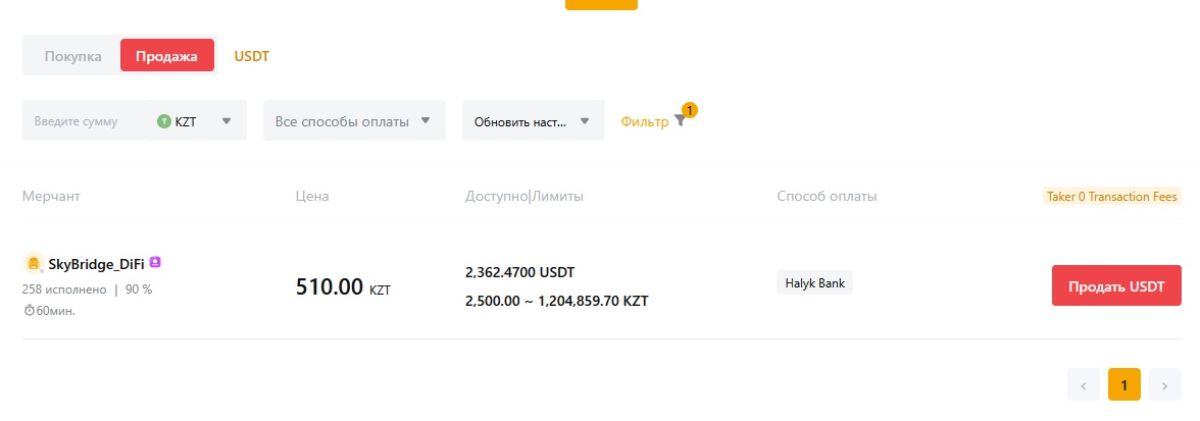Choose the USDT coin tab

pos(252,56)
